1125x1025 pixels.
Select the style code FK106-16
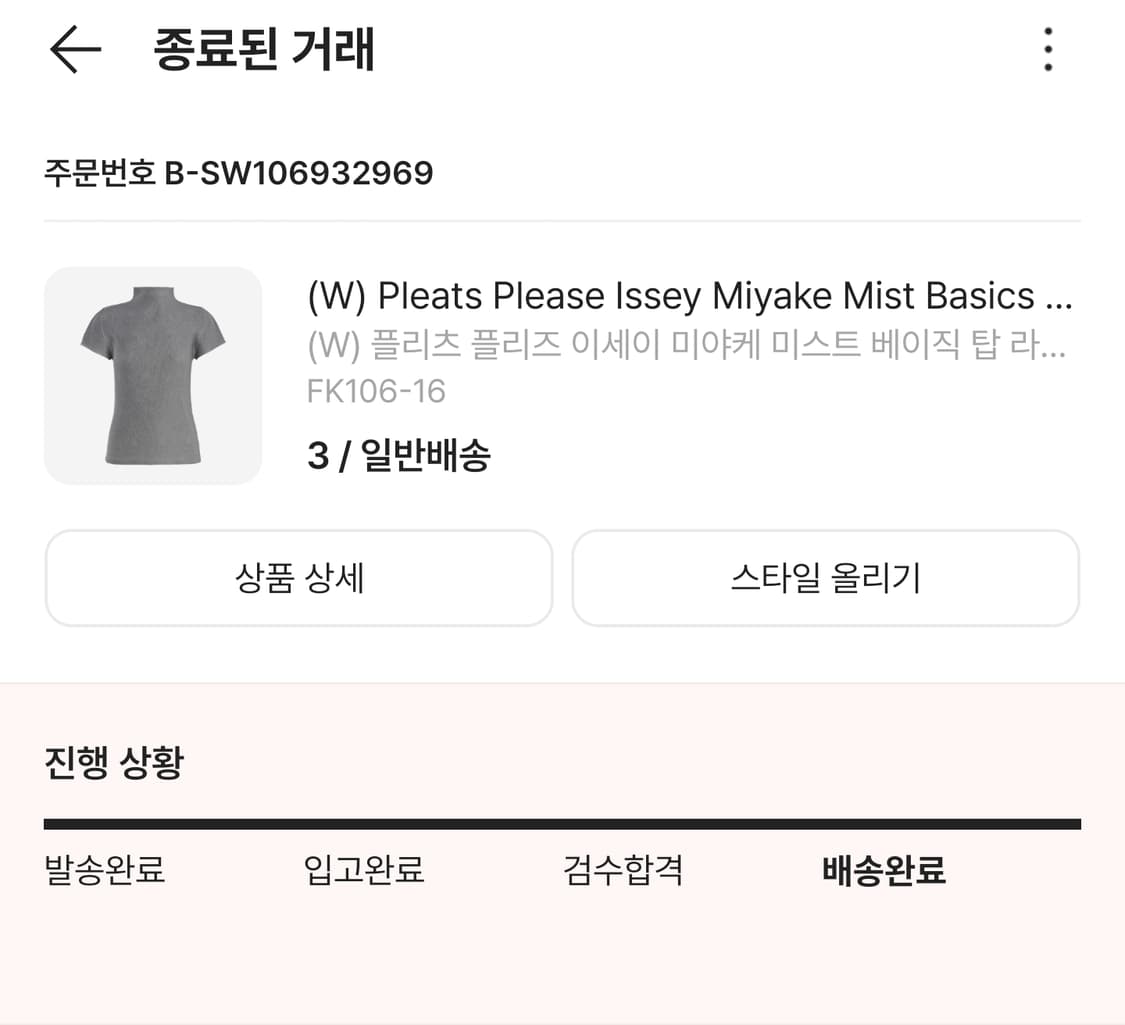coord(374,391)
